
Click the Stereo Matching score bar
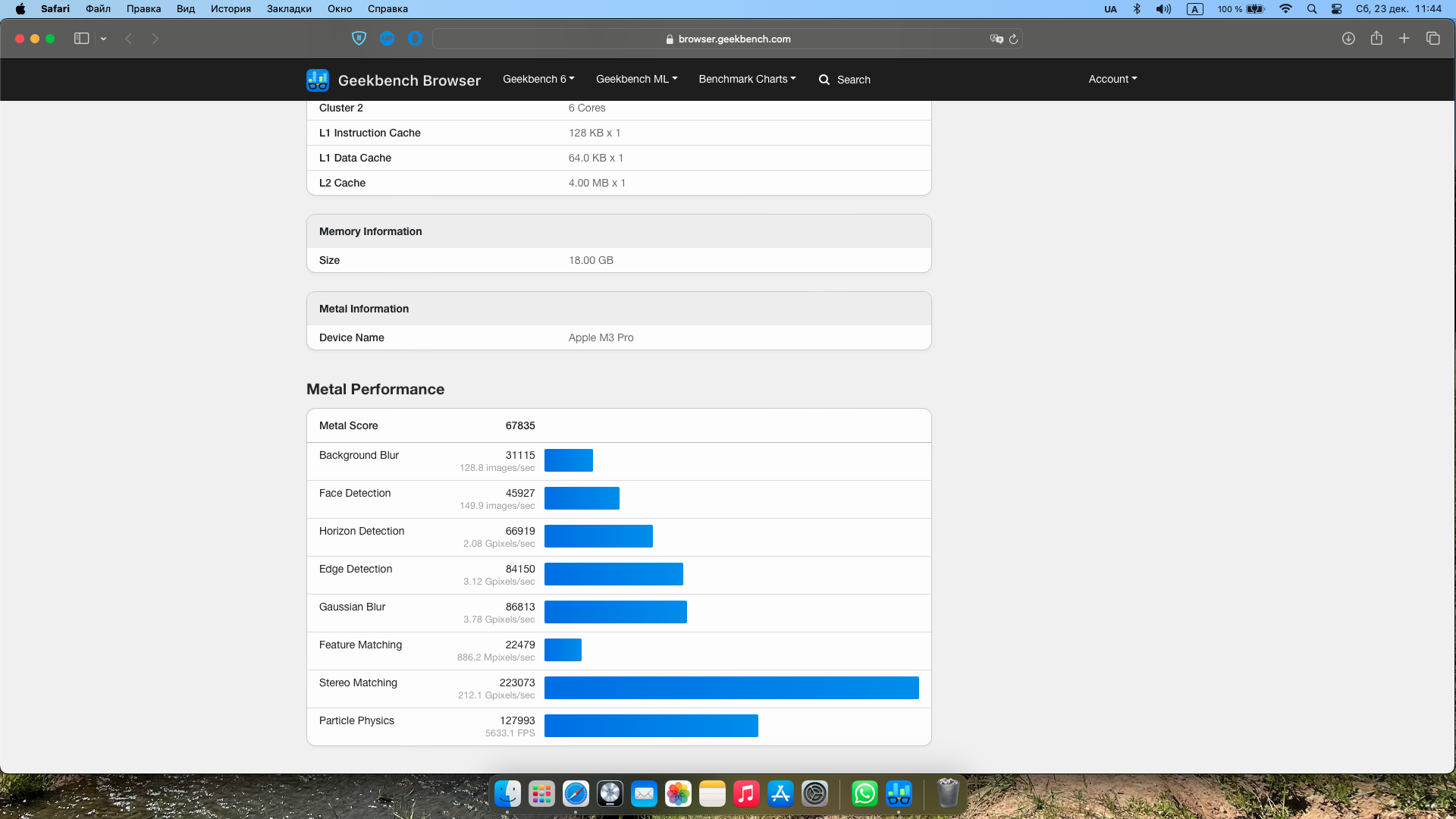point(731,688)
